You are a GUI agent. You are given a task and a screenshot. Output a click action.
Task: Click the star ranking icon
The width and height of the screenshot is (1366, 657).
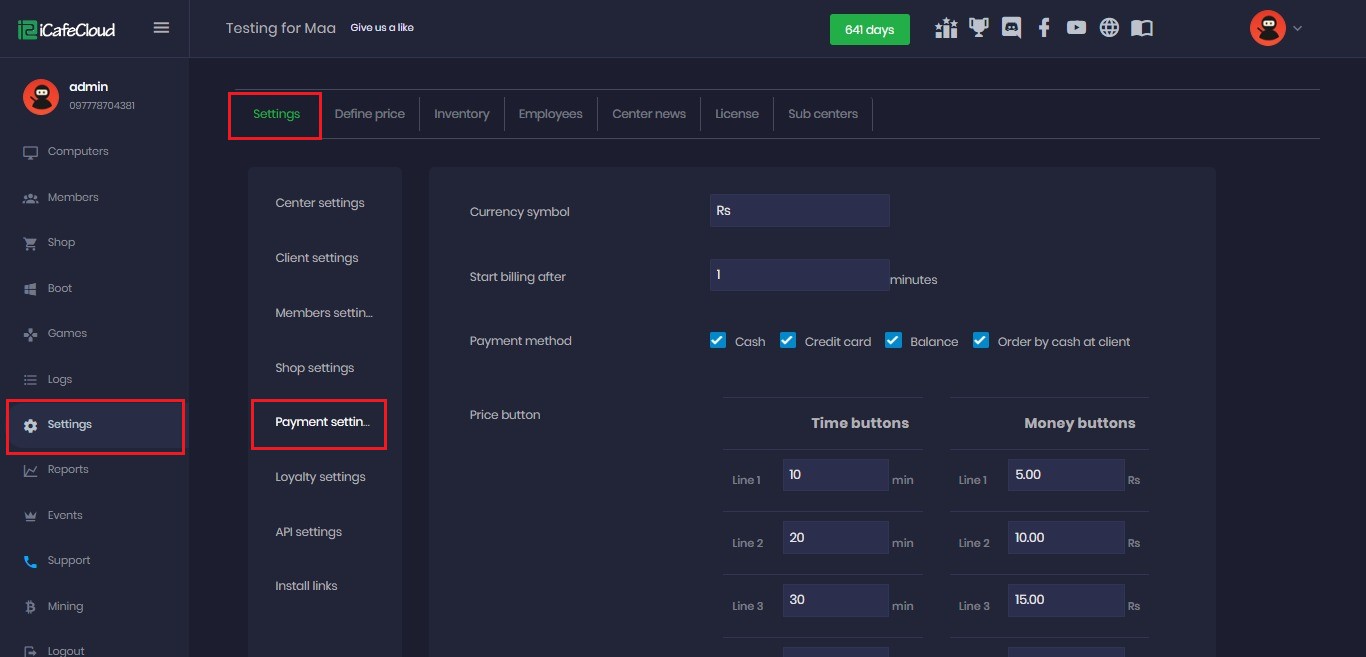tap(946, 28)
